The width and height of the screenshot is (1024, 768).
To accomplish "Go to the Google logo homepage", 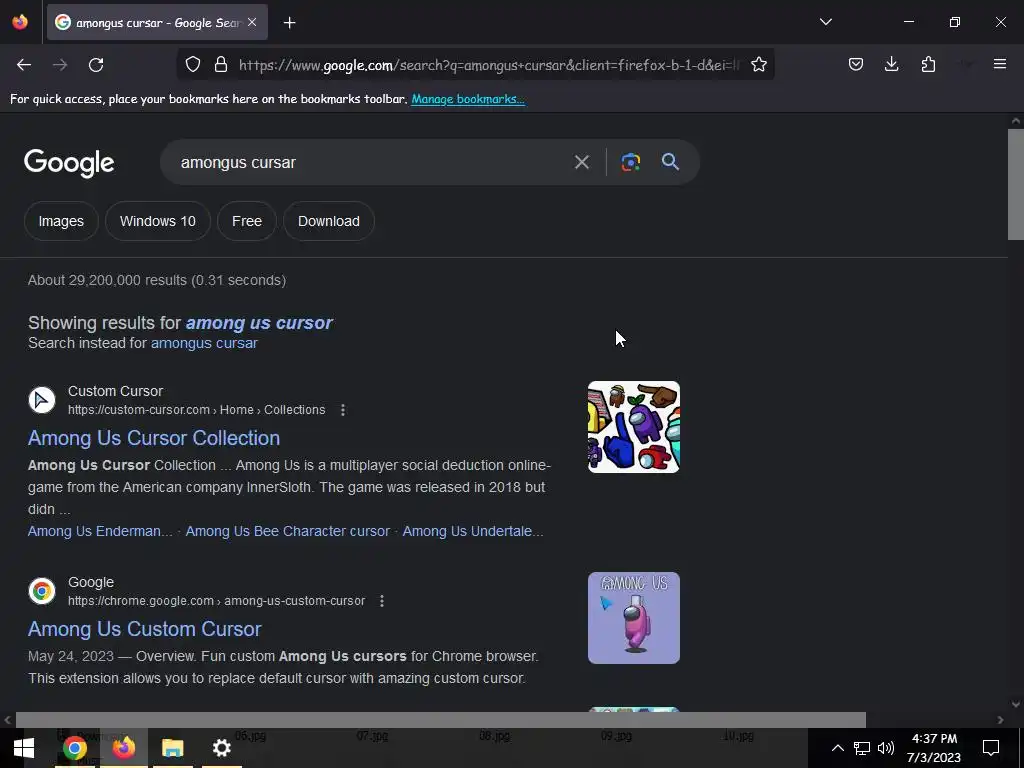I will (69, 163).
